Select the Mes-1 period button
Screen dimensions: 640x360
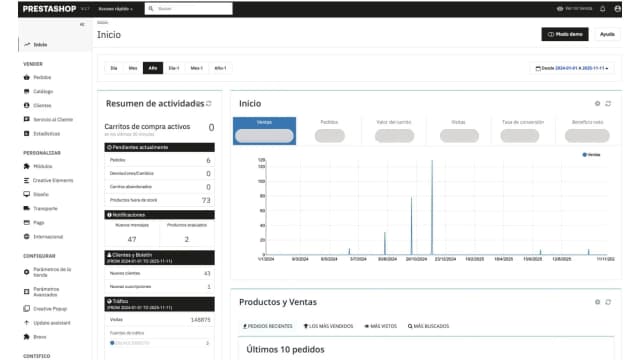point(197,68)
